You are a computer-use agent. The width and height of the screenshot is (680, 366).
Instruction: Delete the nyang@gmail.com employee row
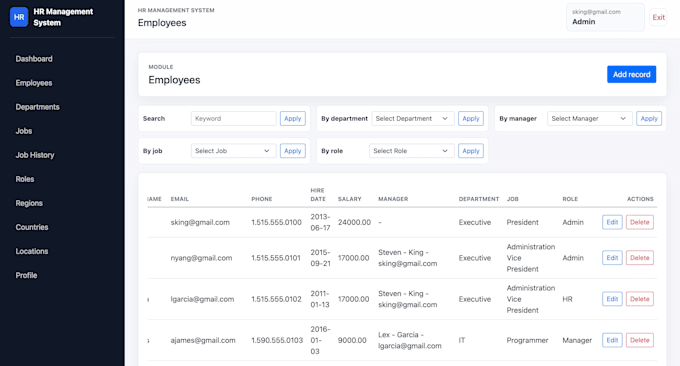(640, 258)
